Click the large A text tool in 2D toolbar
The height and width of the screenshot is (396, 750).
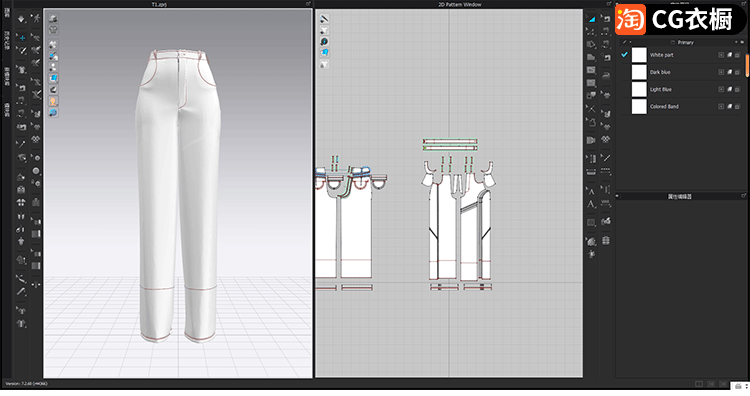coord(591,191)
